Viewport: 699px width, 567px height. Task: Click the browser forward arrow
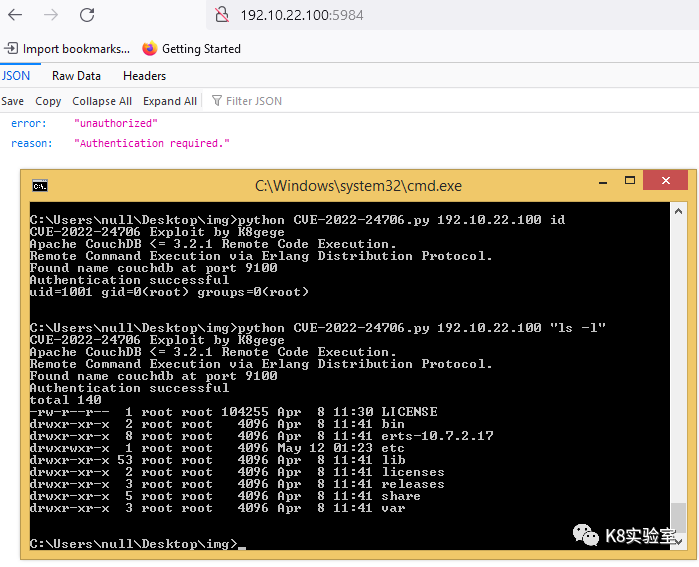coord(51,15)
